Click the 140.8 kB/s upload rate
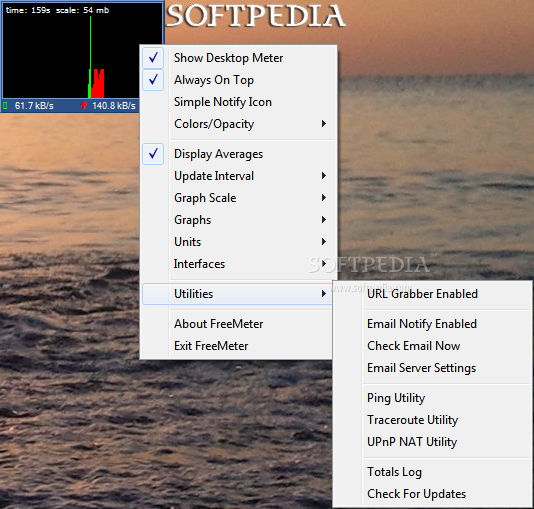The image size is (534, 509). [114, 106]
